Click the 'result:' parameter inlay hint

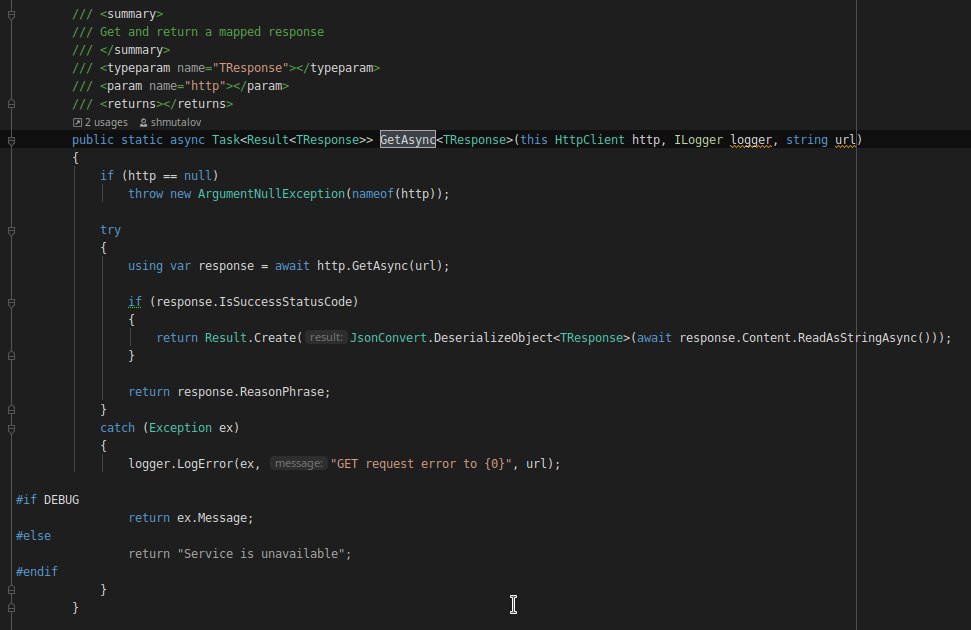(x=326, y=338)
